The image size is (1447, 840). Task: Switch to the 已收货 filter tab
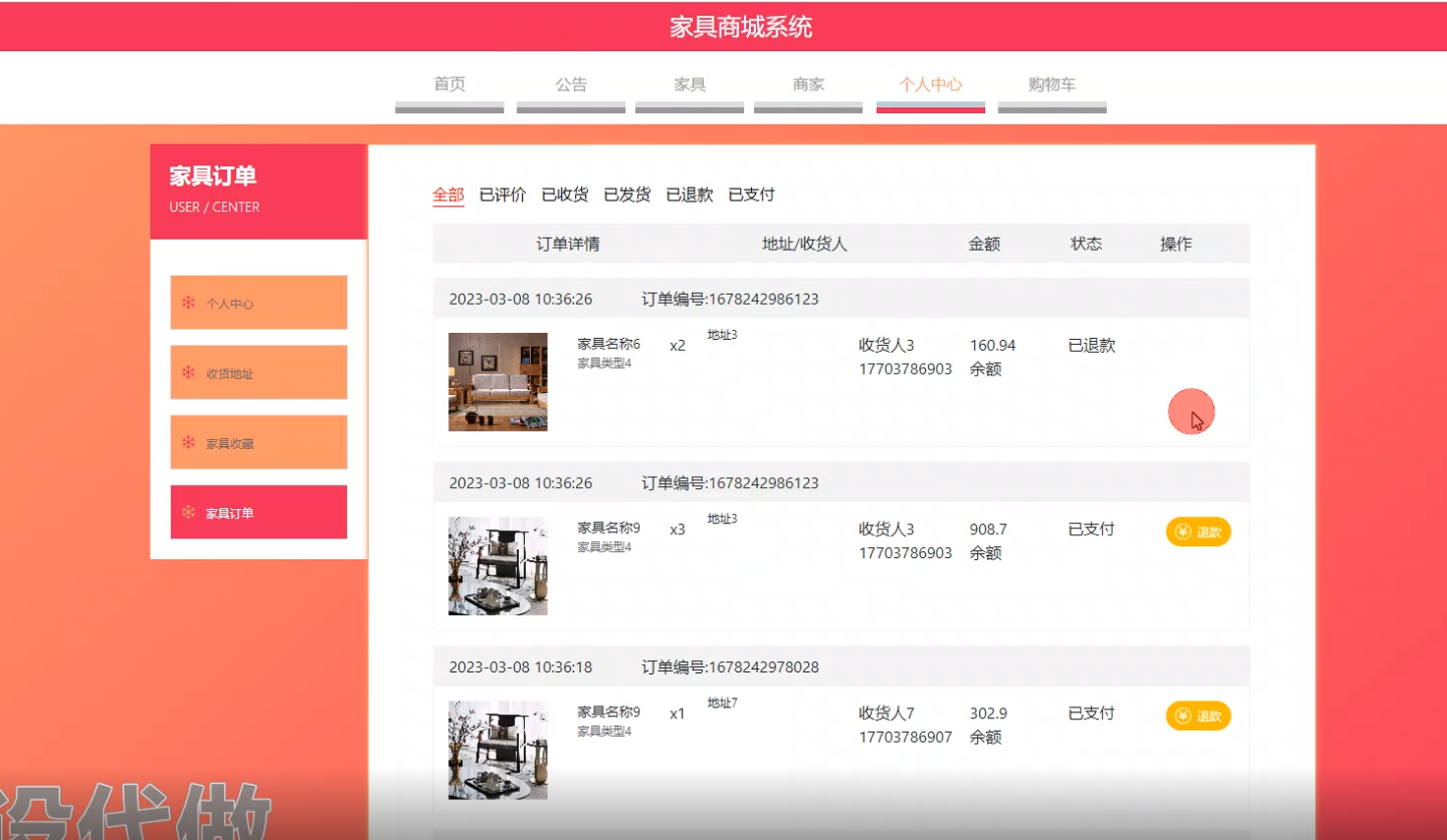564,195
